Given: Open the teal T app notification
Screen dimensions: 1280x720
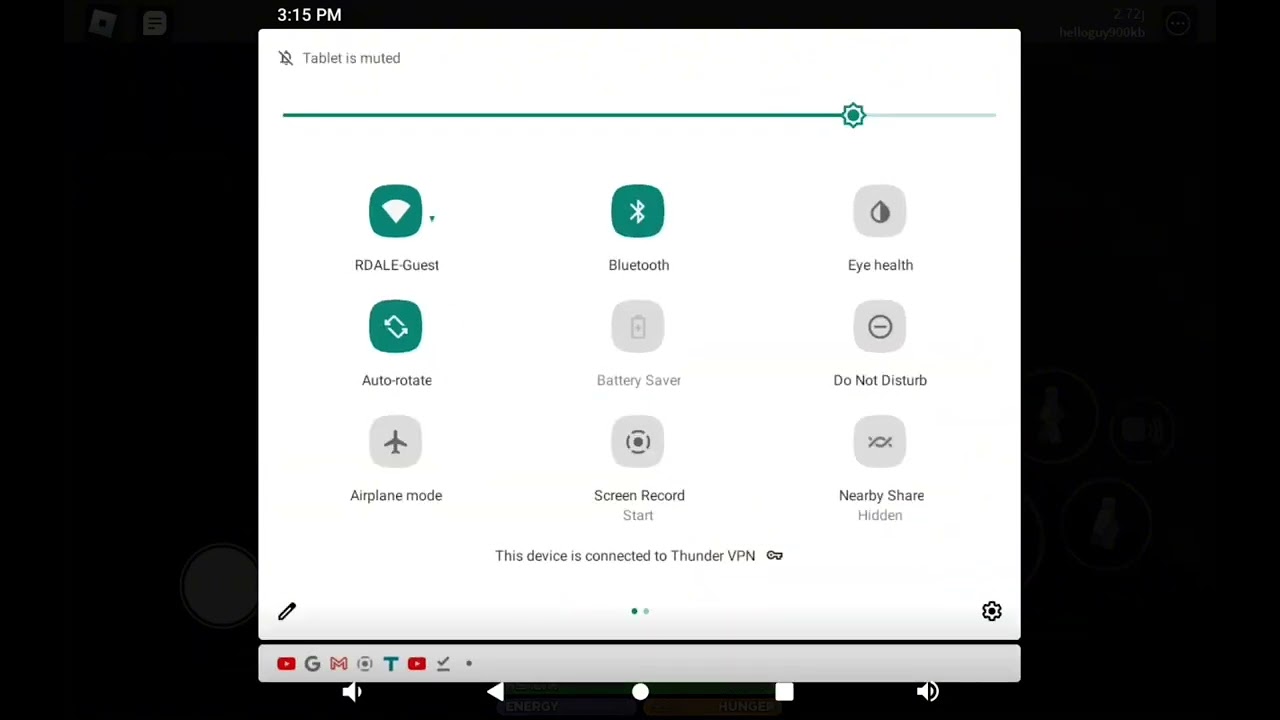Looking at the screenshot, I should 391,664.
